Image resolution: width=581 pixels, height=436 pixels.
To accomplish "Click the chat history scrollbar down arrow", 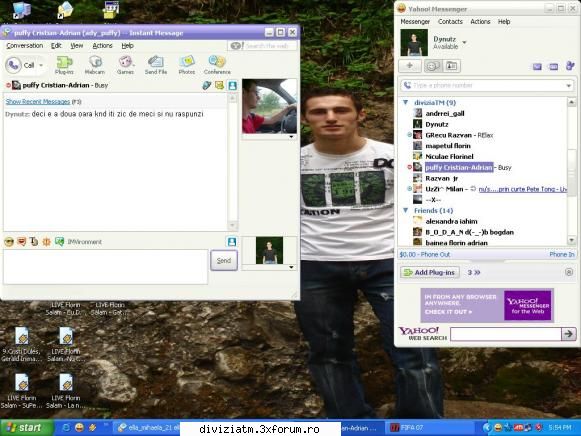I will tap(232, 225).
